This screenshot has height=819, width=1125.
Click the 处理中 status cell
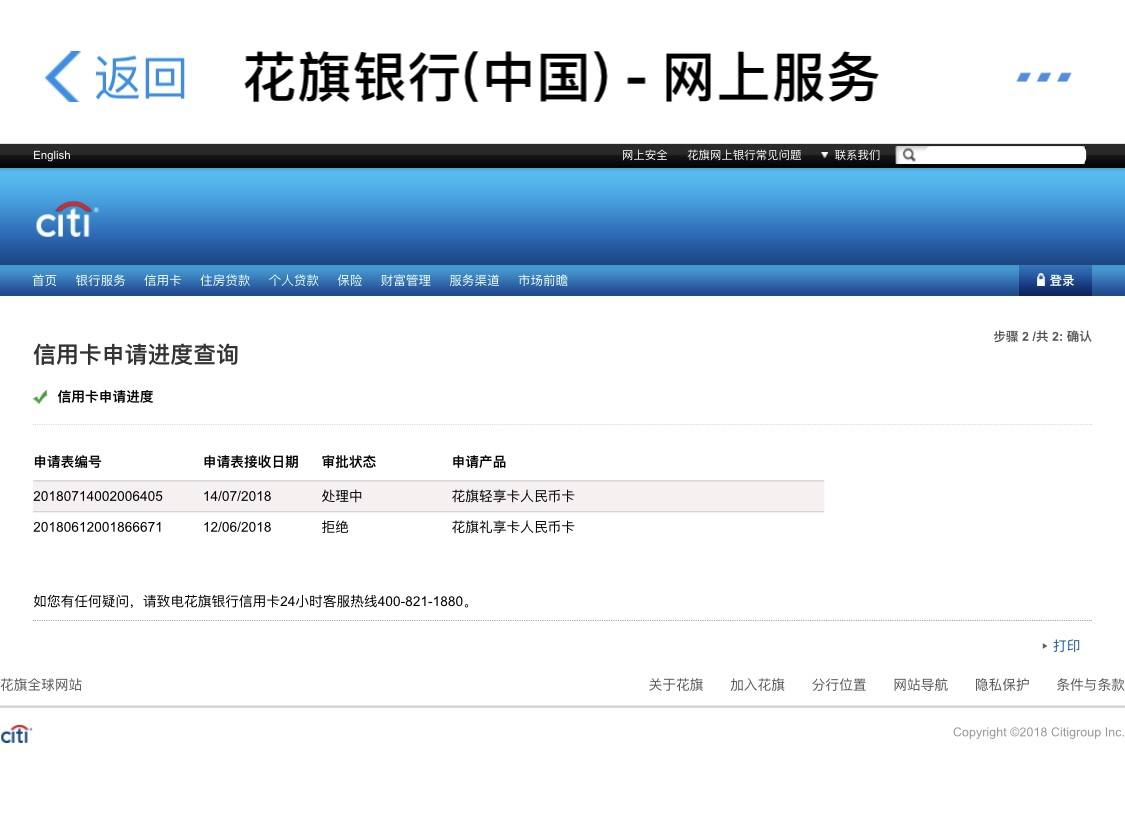pos(342,496)
